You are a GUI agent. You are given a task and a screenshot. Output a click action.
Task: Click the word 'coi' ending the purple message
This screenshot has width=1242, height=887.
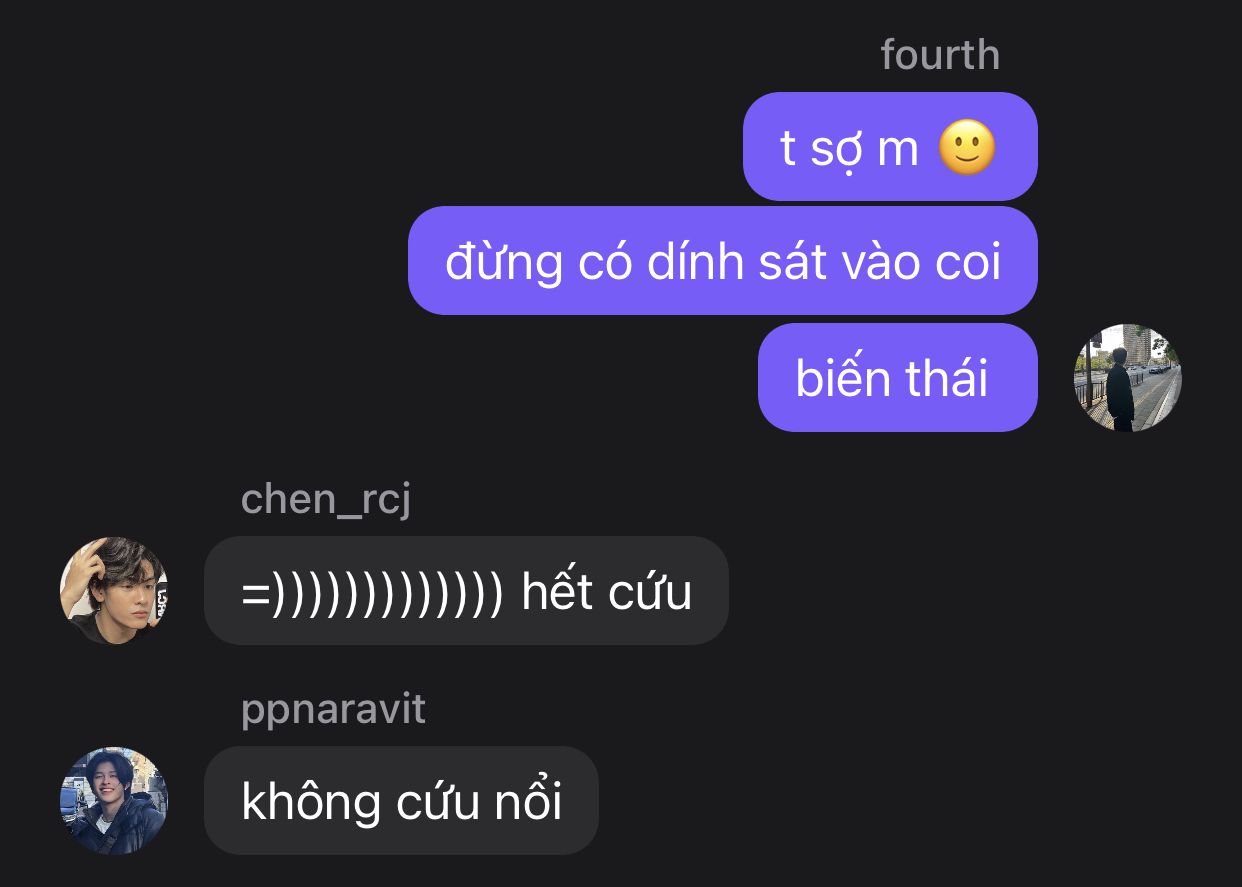(968, 262)
